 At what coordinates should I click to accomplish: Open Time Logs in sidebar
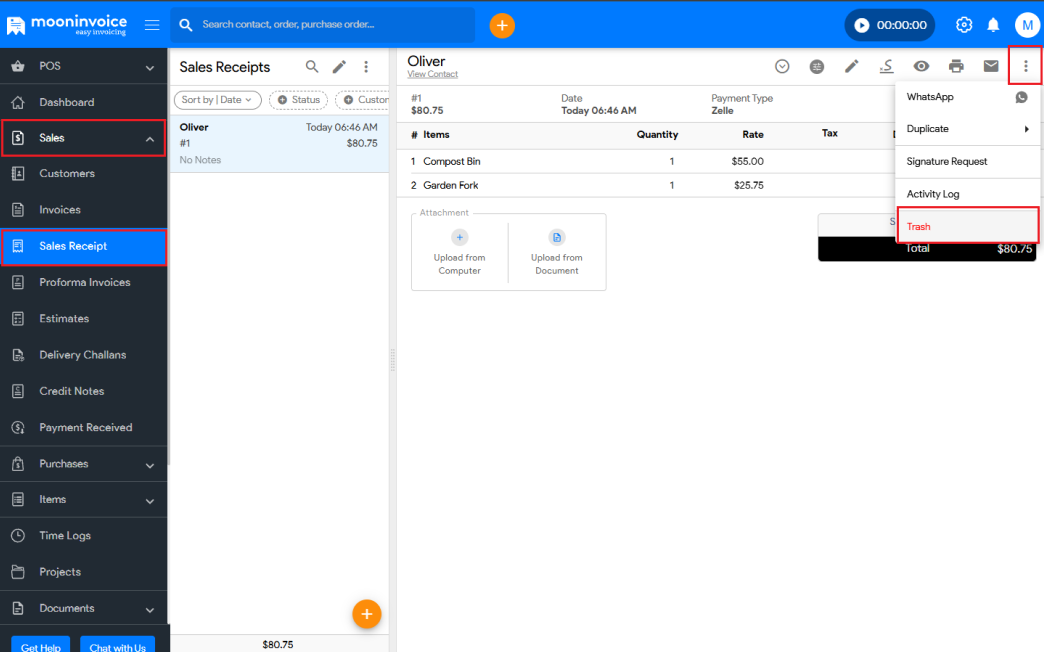coord(84,535)
